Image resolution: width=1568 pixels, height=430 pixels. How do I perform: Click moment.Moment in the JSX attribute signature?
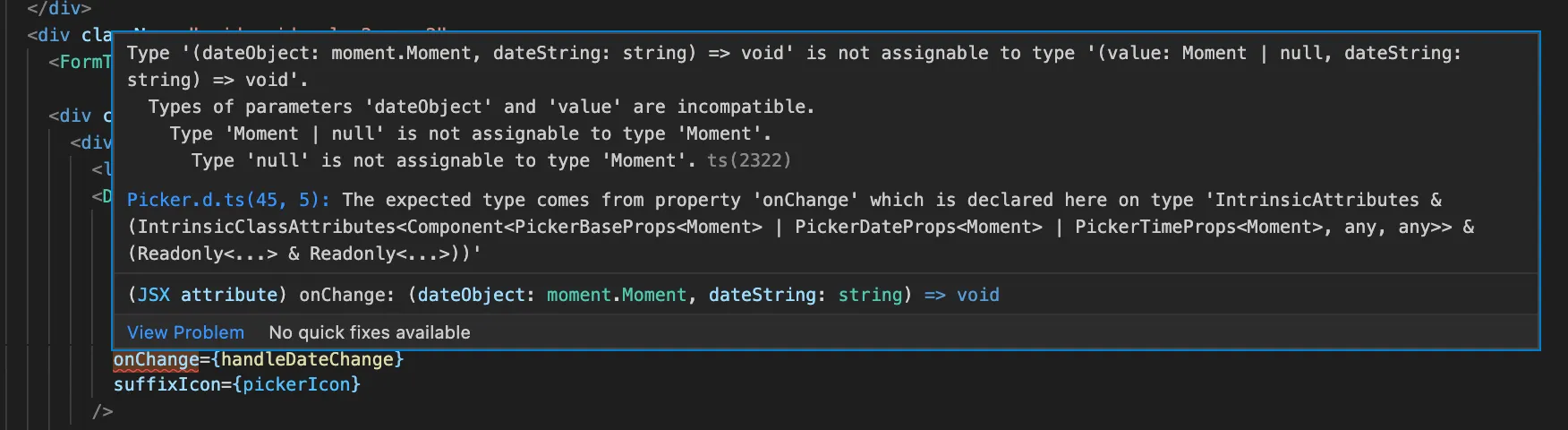pos(617,295)
